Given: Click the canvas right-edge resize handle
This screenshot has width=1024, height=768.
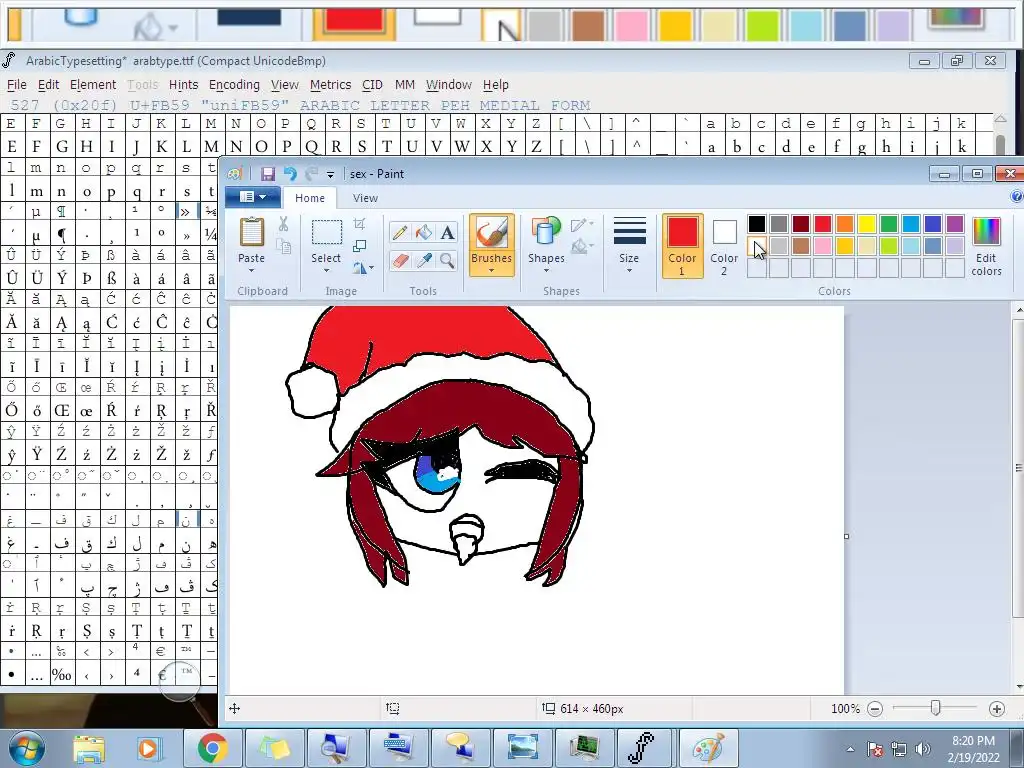Looking at the screenshot, I should [846, 536].
